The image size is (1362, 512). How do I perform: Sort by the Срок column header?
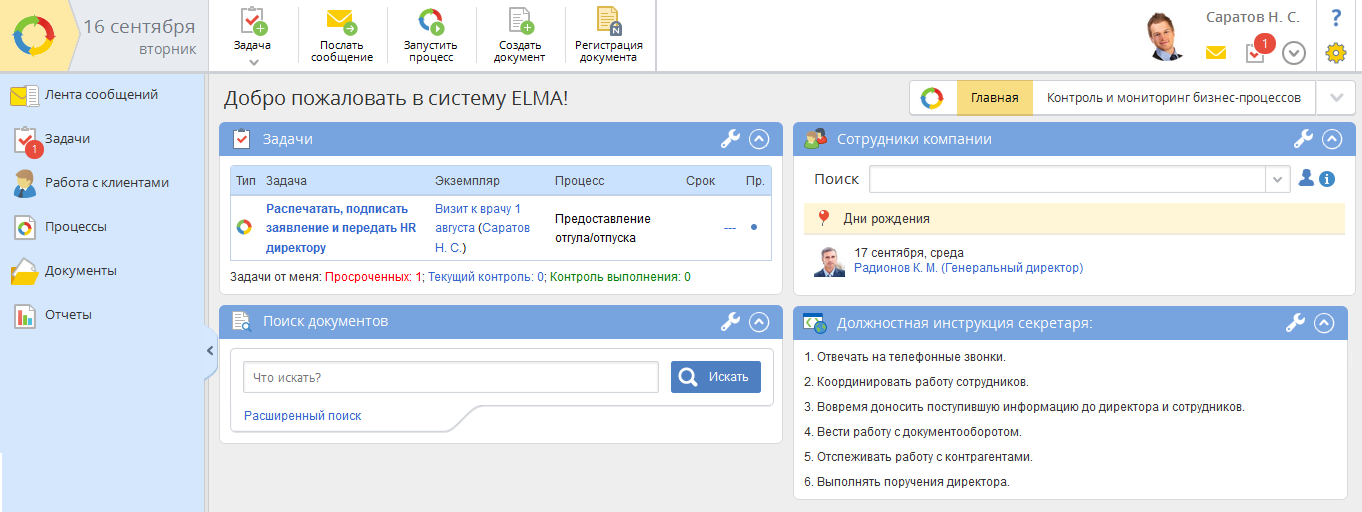pyautogui.click(x=701, y=181)
